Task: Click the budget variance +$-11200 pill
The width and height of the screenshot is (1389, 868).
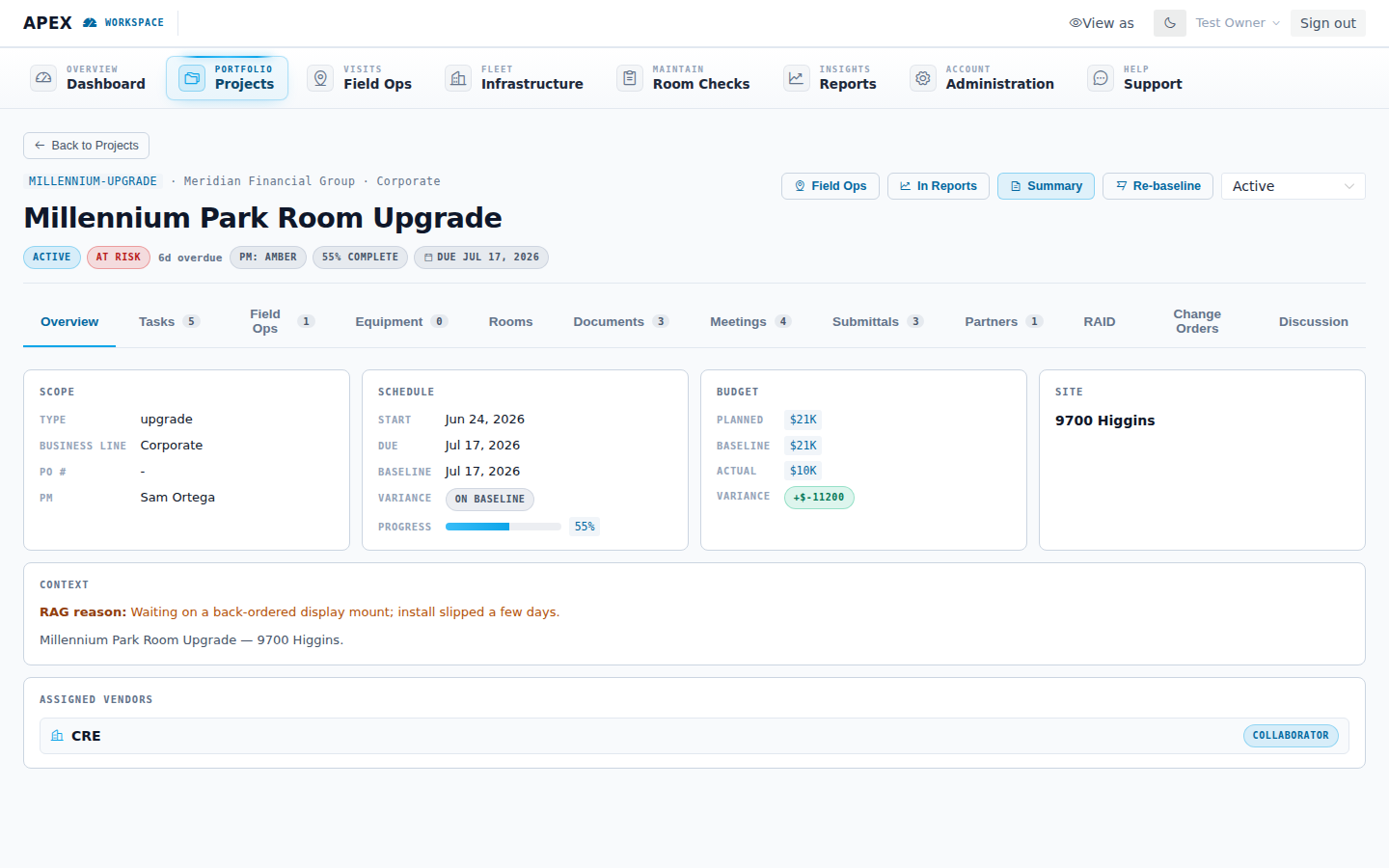Action: coord(819,498)
